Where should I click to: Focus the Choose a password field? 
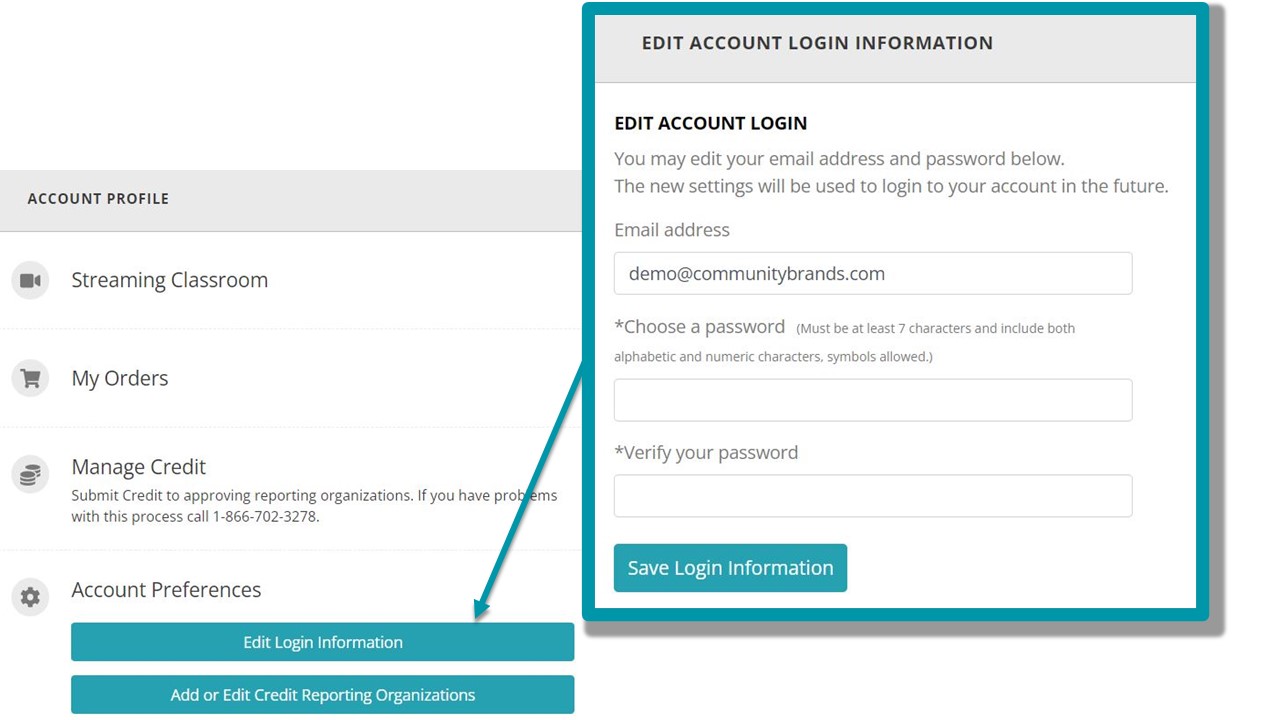point(873,400)
